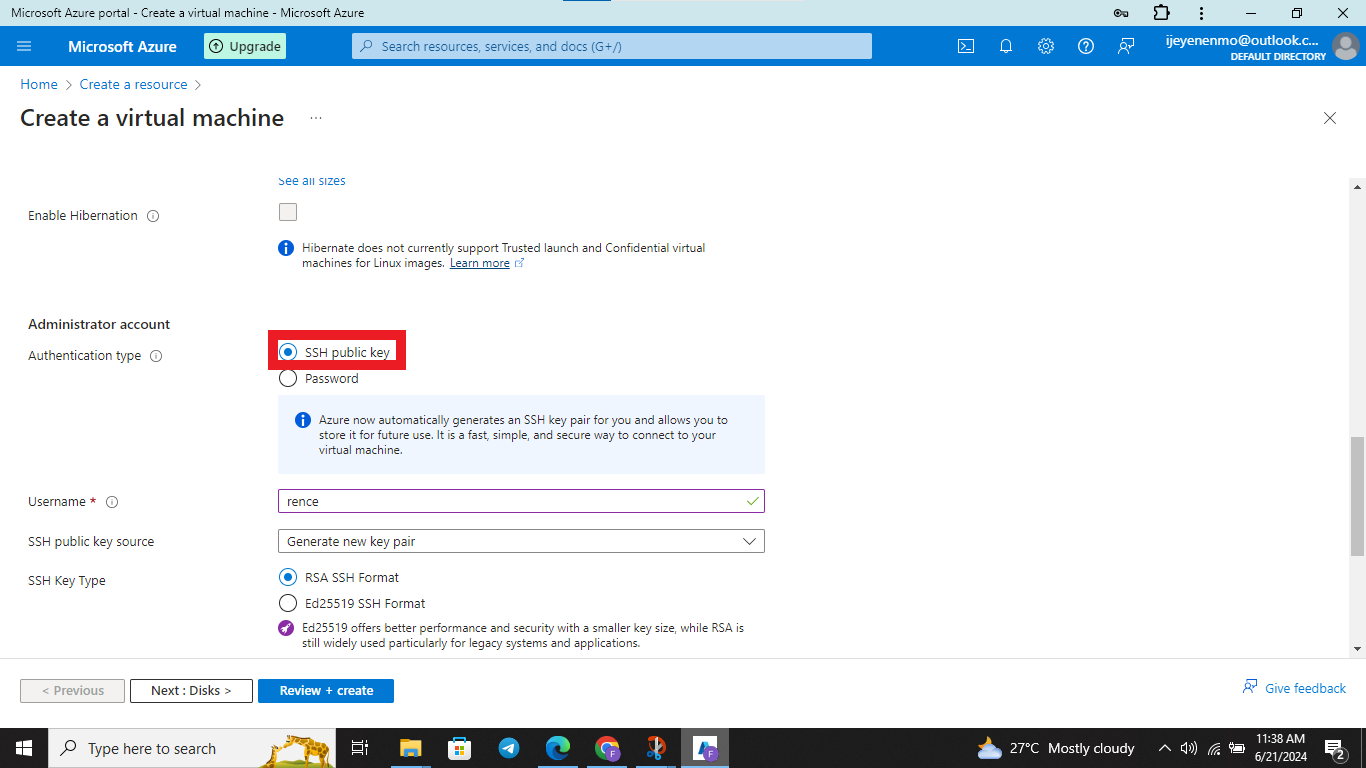Viewport: 1366px width, 768px height.
Task: Open File Explorer from the taskbar
Action: [x=410, y=748]
